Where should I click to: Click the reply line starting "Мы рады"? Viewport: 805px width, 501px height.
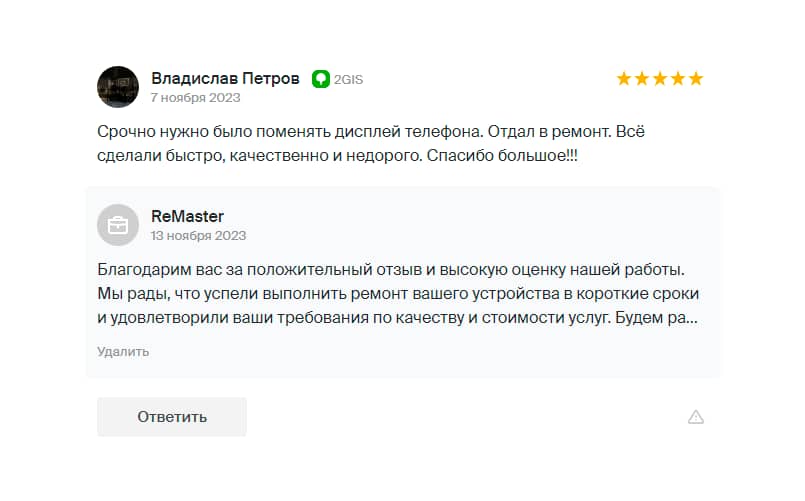pyautogui.click(x=397, y=294)
